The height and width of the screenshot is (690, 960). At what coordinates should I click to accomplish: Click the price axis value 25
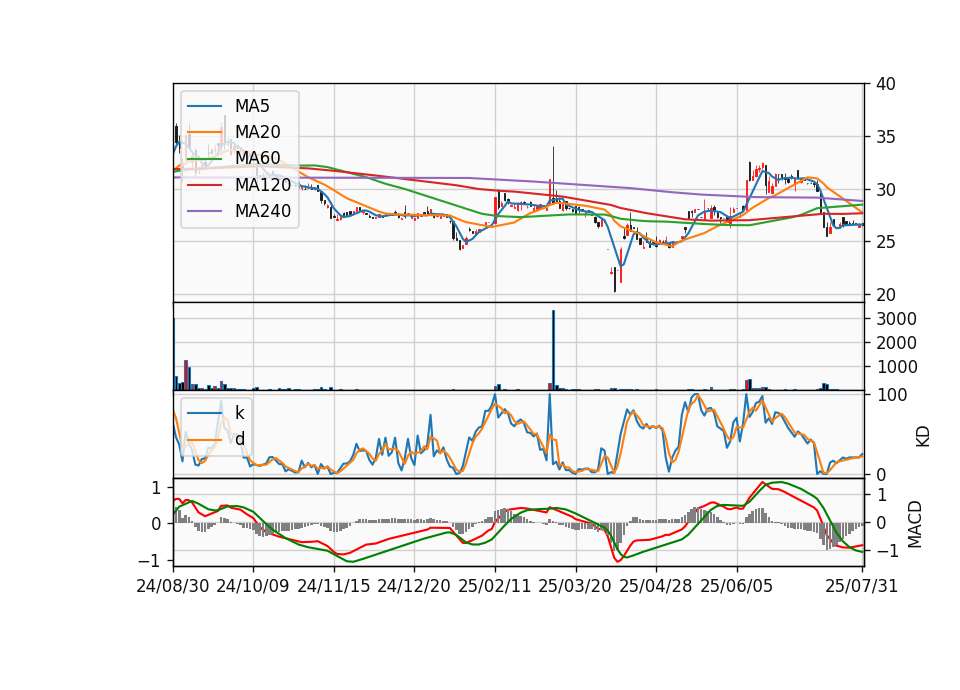pos(884,242)
